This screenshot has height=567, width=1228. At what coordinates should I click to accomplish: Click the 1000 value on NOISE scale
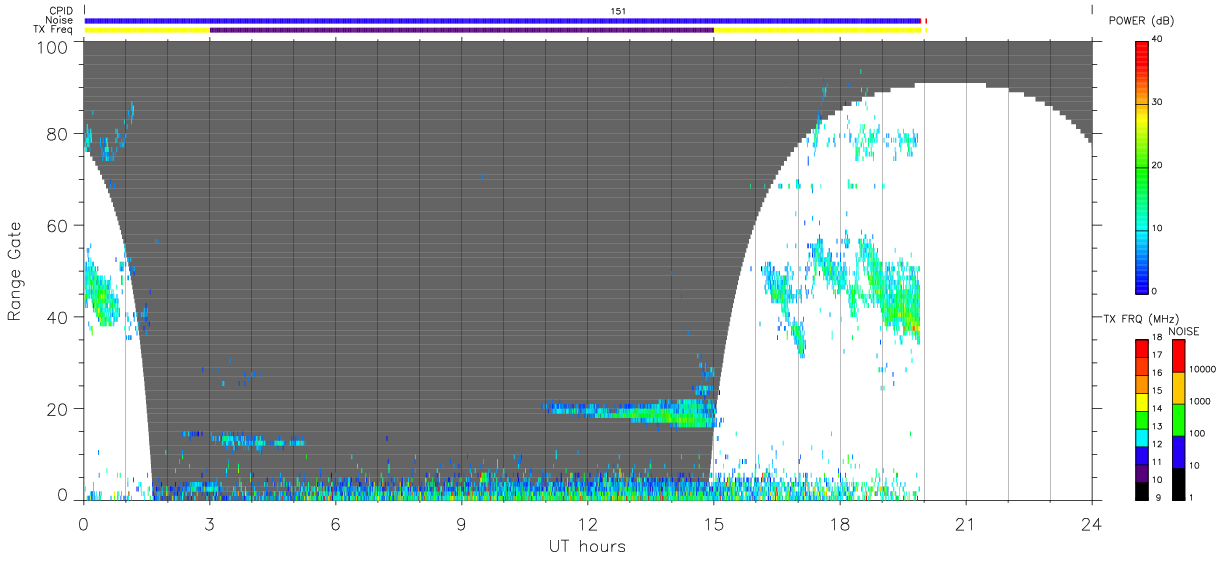pos(1200,401)
